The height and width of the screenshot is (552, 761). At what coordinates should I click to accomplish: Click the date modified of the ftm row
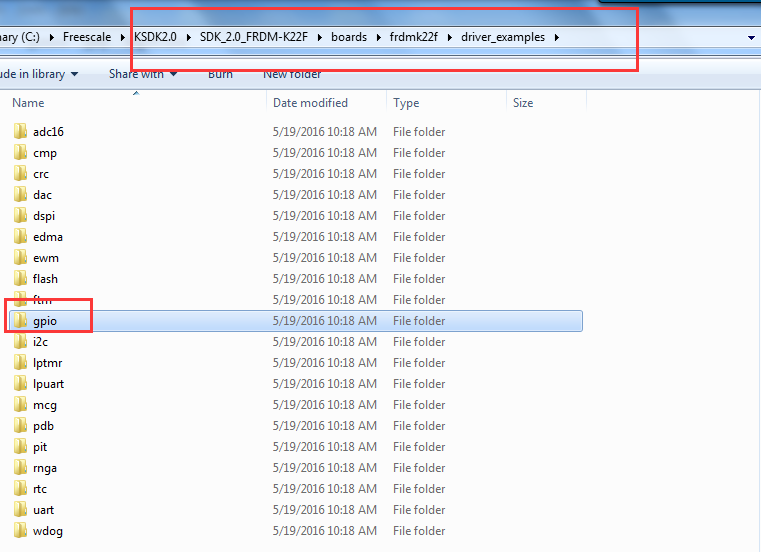325,300
